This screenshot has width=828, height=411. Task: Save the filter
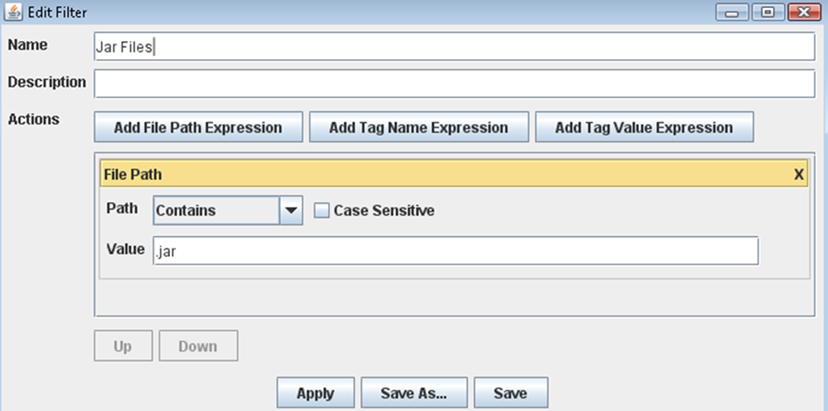(x=511, y=393)
